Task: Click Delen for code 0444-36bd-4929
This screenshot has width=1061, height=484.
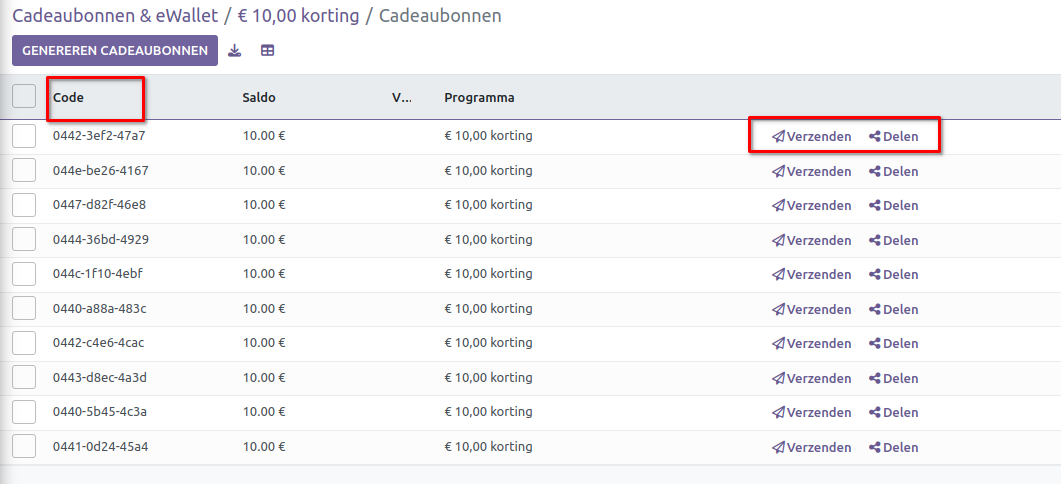Action: 893,240
